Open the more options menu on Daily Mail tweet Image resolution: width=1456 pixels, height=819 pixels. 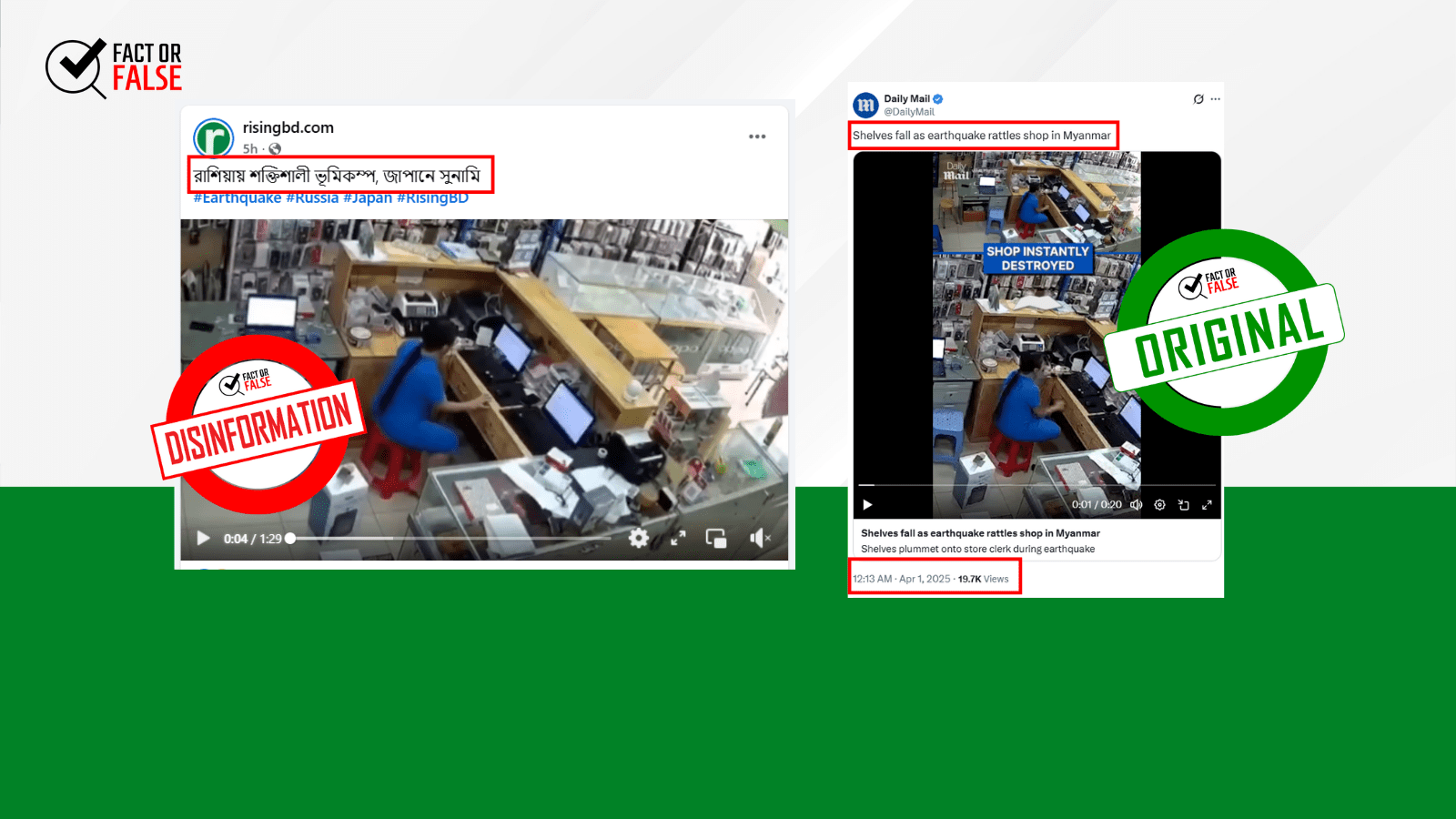point(1216,99)
